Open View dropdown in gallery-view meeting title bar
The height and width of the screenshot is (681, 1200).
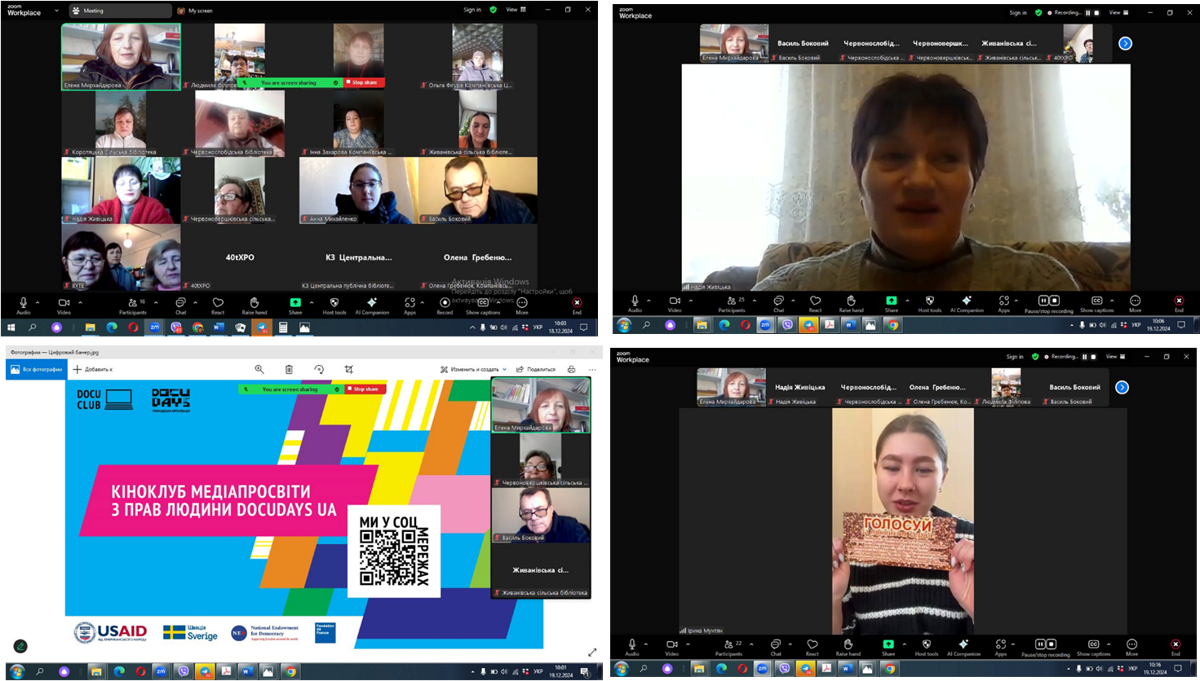514,10
